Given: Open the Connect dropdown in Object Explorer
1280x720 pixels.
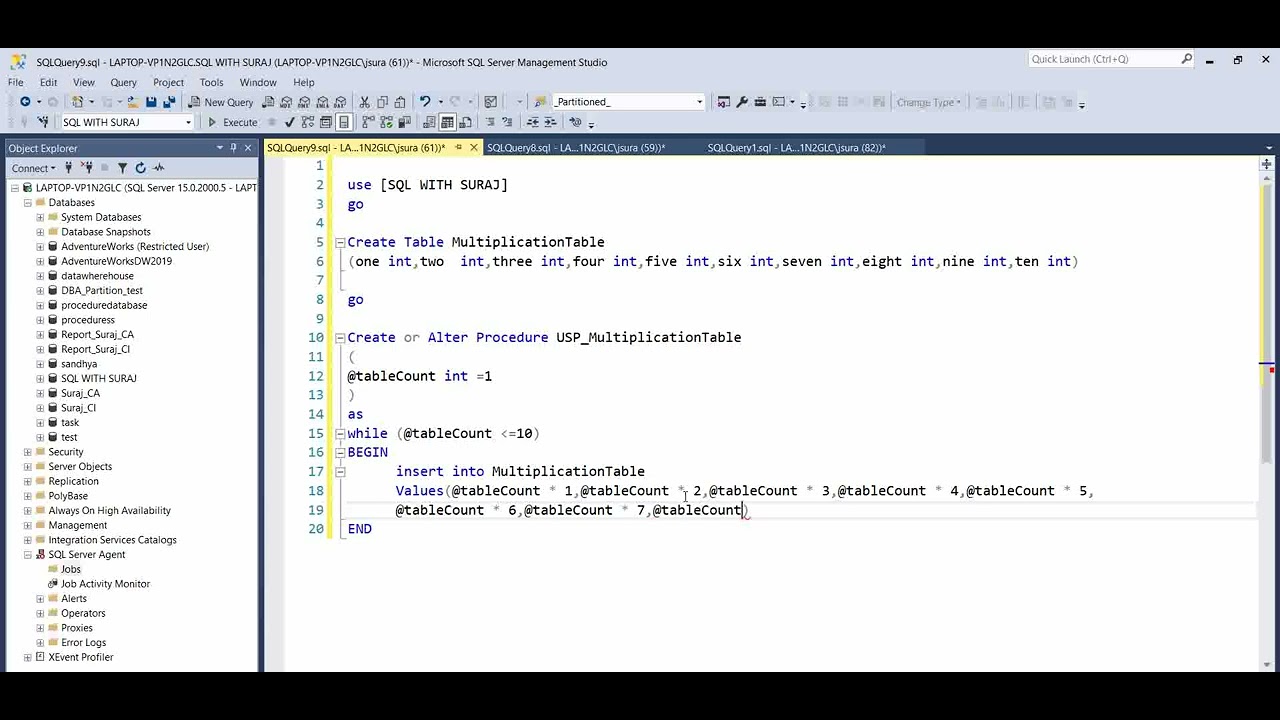Looking at the screenshot, I should [x=35, y=168].
